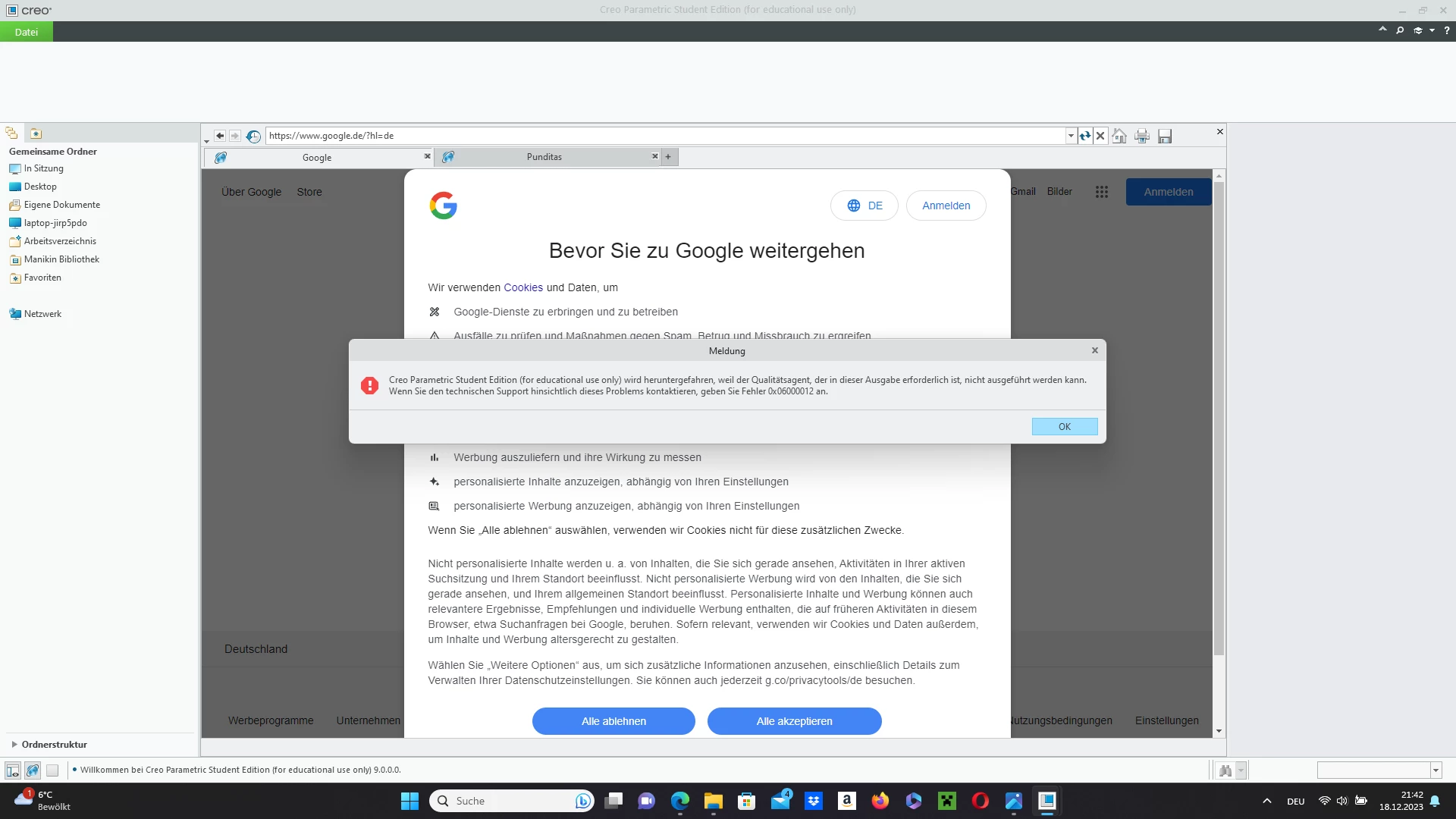Click the print page icon
The height and width of the screenshot is (819, 1456).
point(1142,136)
